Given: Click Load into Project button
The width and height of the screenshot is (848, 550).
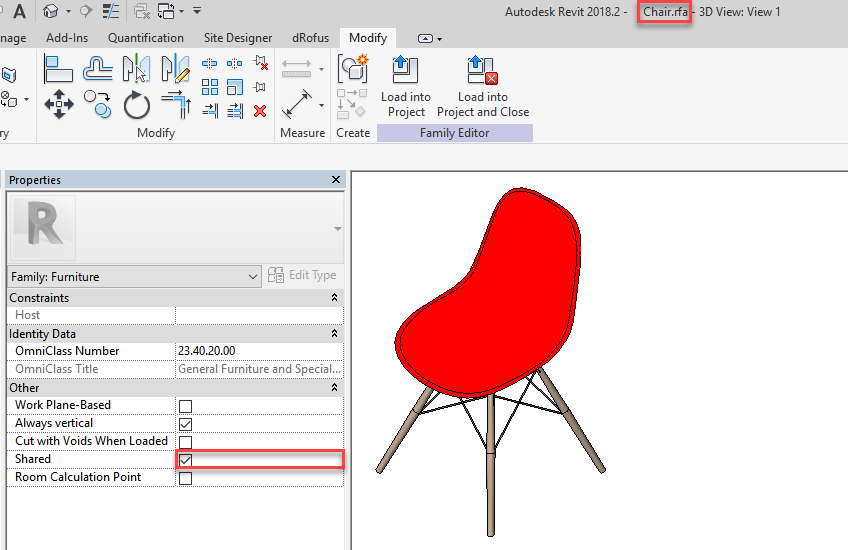Looking at the screenshot, I should pyautogui.click(x=406, y=88).
